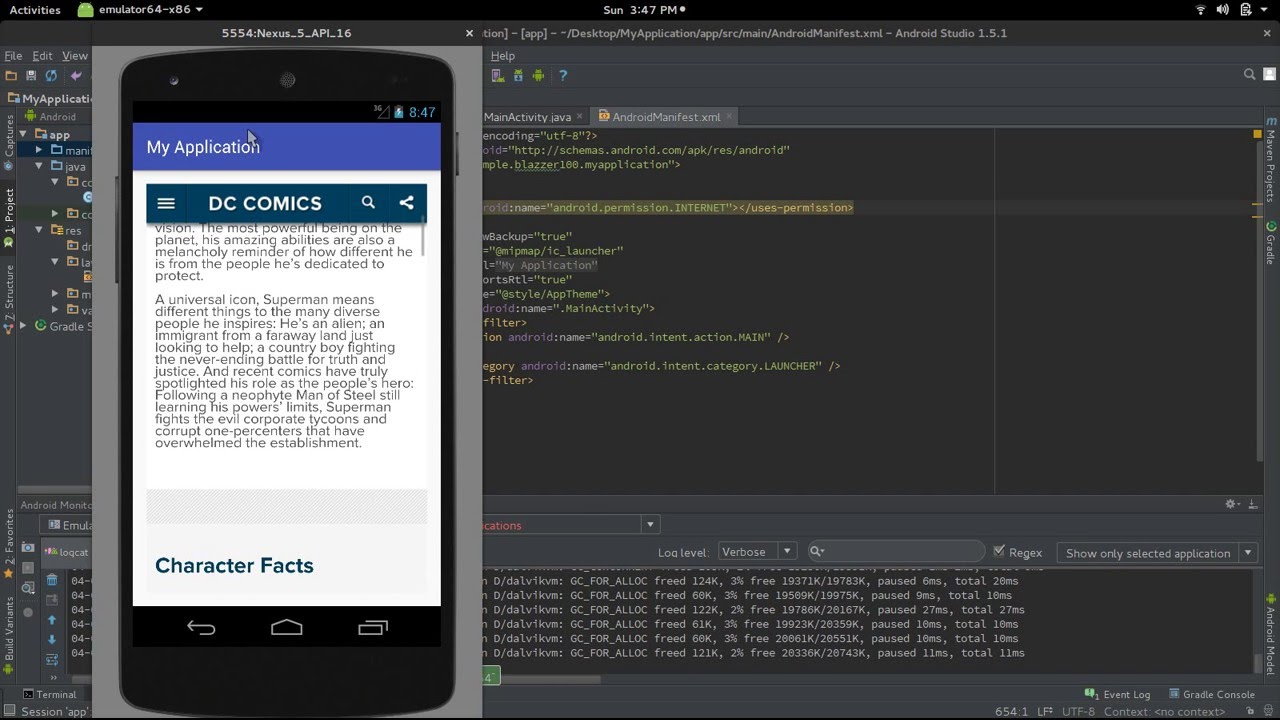Viewport: 1280px width, 720px height.
Task: Clear logcat with the trash icon
Action: pos(52,580)
